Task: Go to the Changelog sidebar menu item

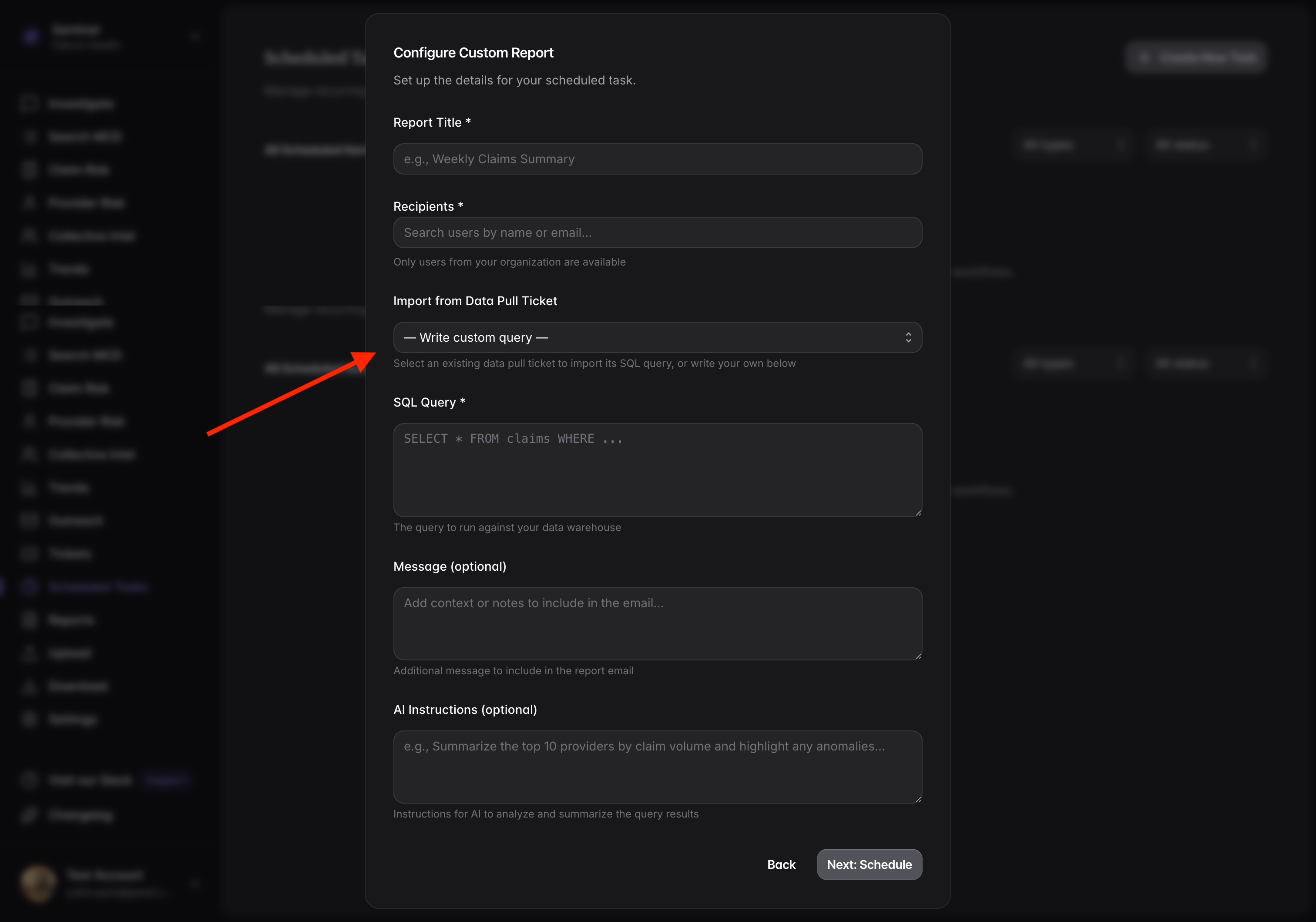Action: (81, 815)
